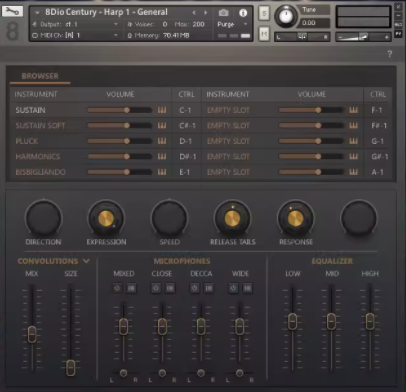Go to the next instrument preset arrow

[206, 13]
